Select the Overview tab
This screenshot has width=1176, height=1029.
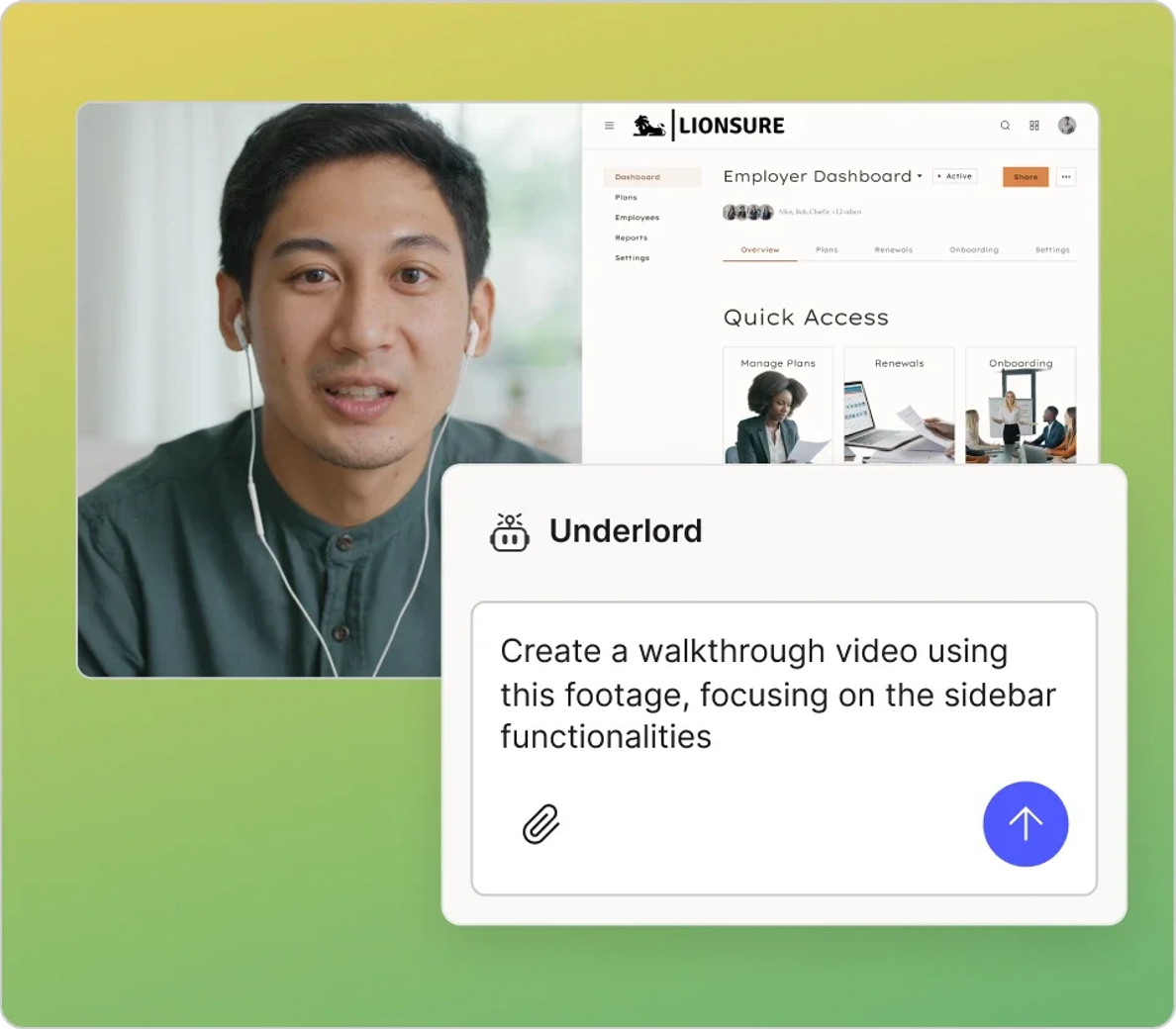click(760, 249)
